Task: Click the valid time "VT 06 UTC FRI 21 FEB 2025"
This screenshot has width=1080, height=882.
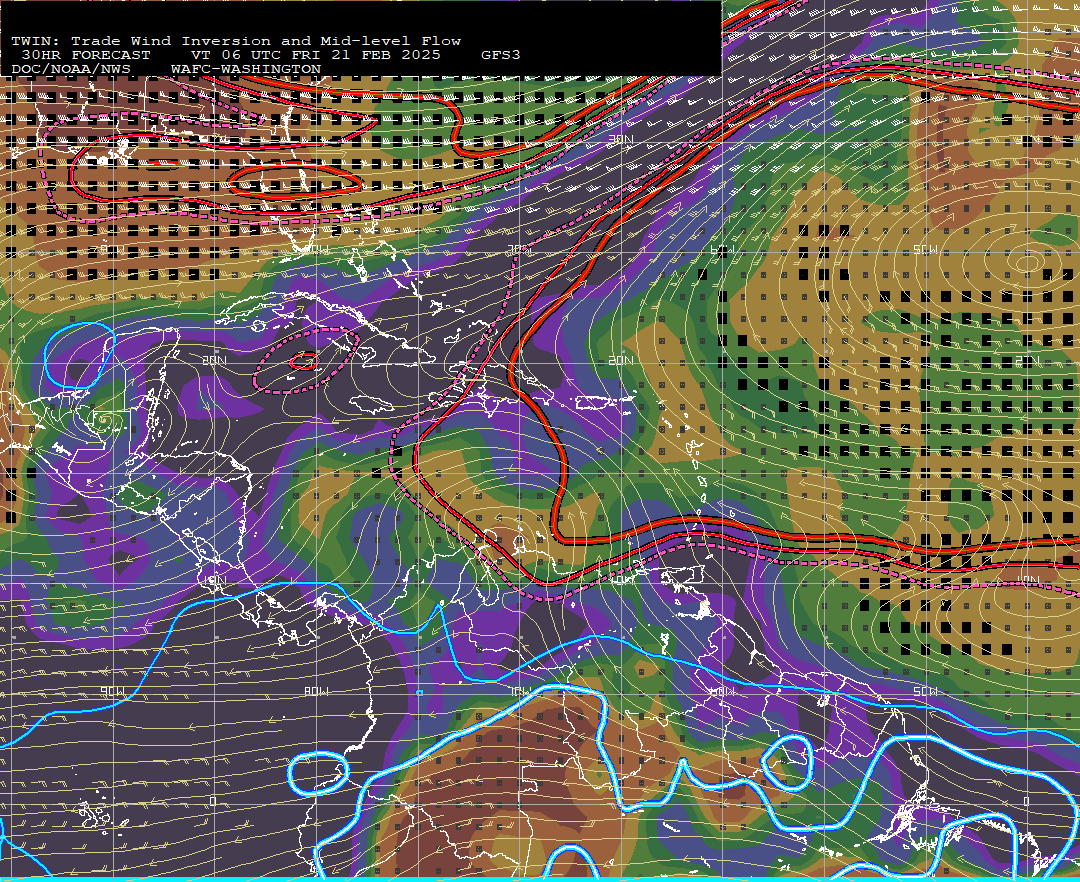Action: 315,55
